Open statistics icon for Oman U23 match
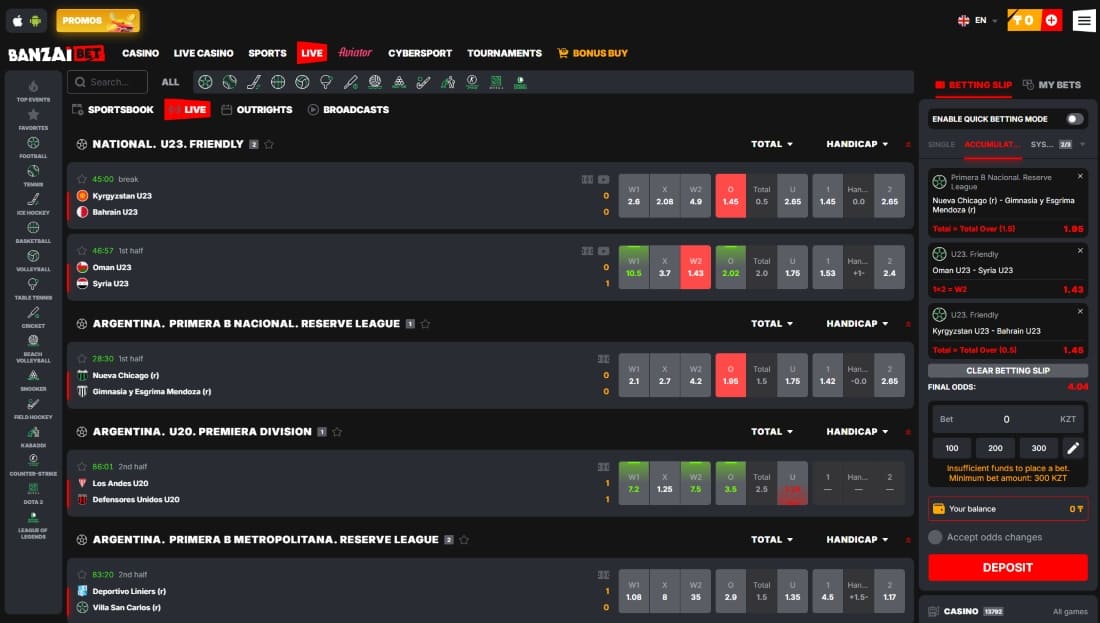Image resolution: width=1100 pixels, height=623 pixels. tap(587, 251)
